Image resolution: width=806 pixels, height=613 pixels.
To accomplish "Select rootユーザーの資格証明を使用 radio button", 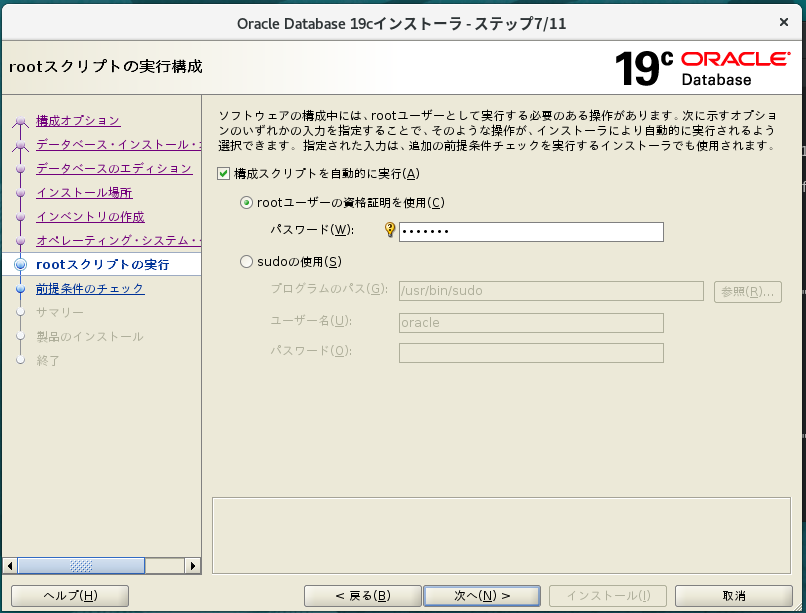I will (247, 203).
